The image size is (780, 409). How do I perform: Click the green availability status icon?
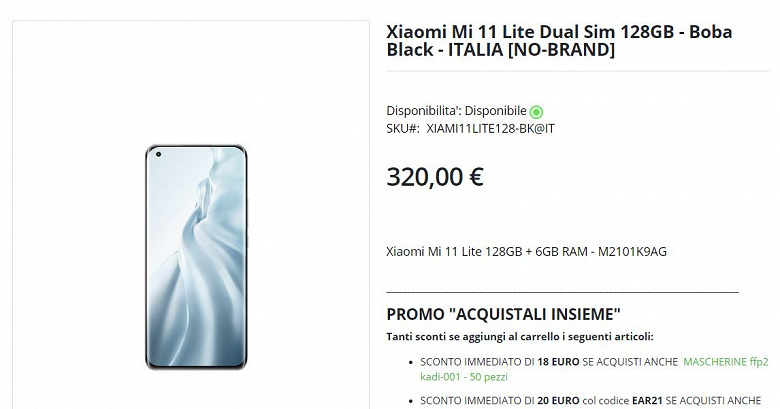click(x=536, y=111)
